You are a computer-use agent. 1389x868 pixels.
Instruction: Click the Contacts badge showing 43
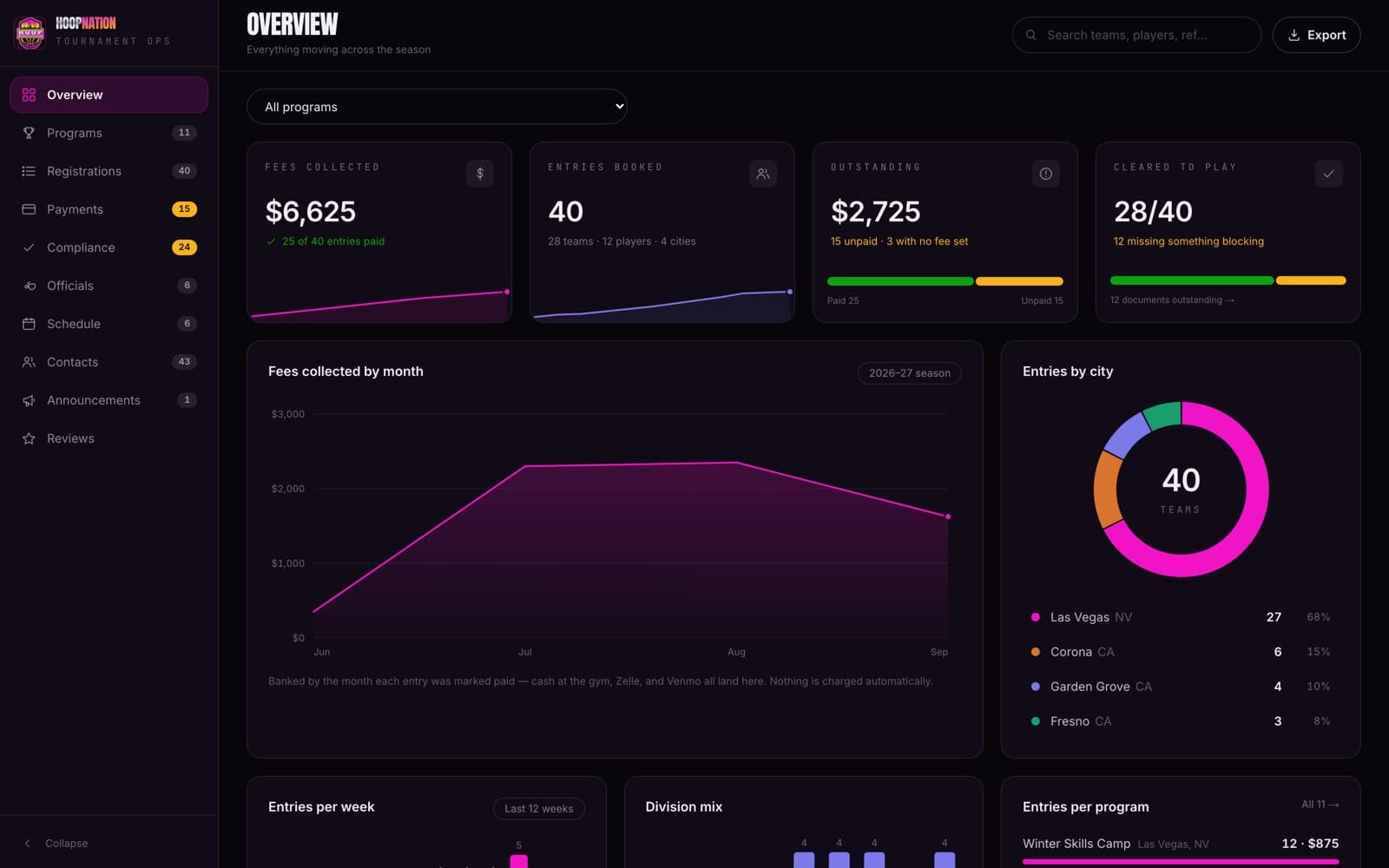[x=184, y=362]
